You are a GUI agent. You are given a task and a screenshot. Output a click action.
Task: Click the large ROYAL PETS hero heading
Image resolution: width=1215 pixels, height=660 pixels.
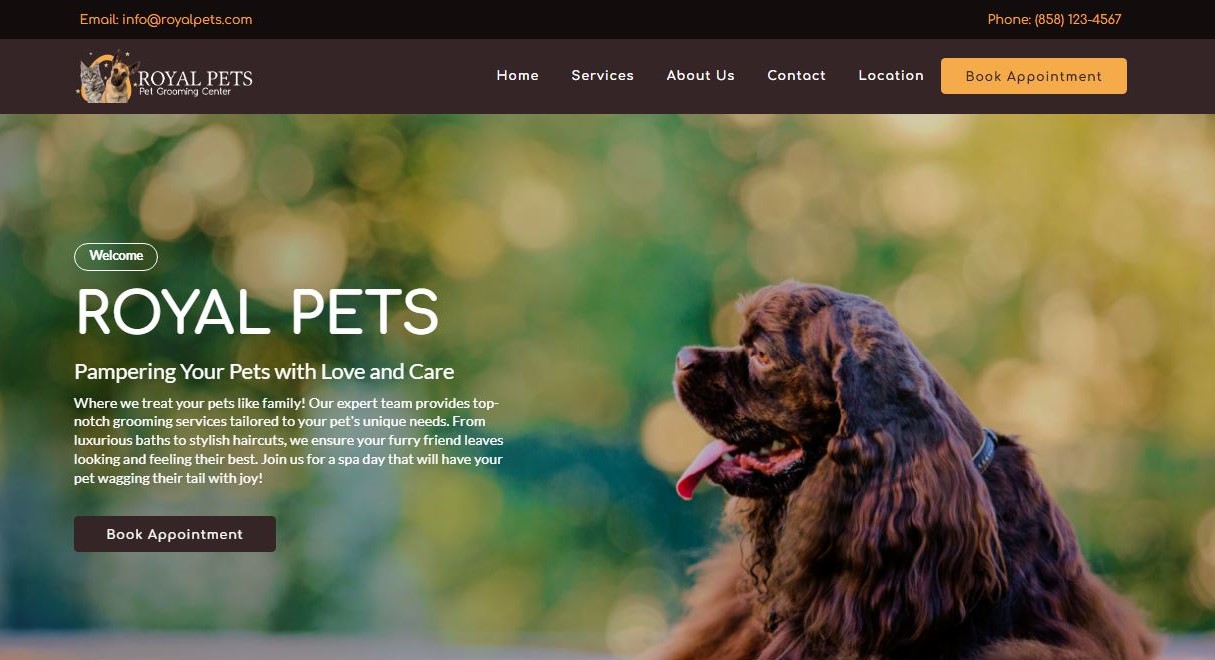257,312
